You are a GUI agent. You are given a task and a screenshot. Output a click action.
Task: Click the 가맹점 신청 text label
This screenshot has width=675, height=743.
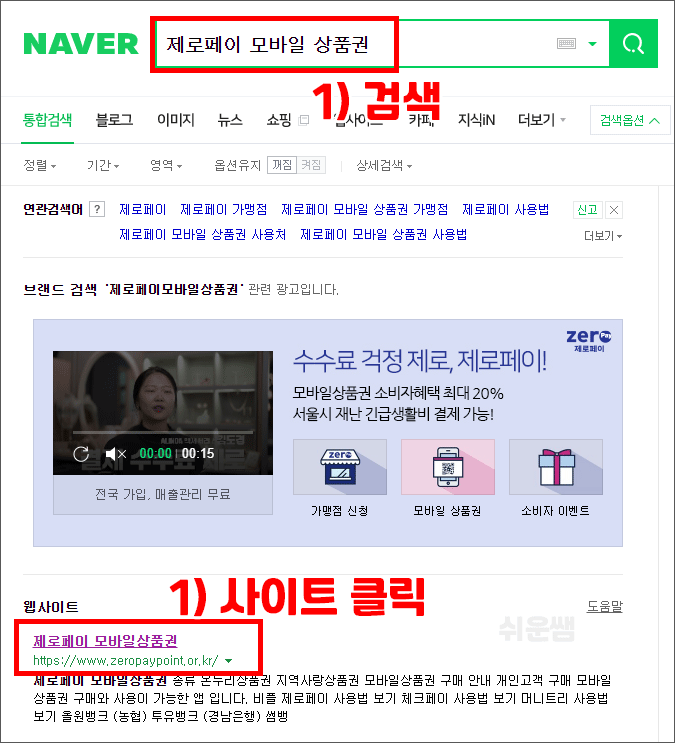pos(339,511)
